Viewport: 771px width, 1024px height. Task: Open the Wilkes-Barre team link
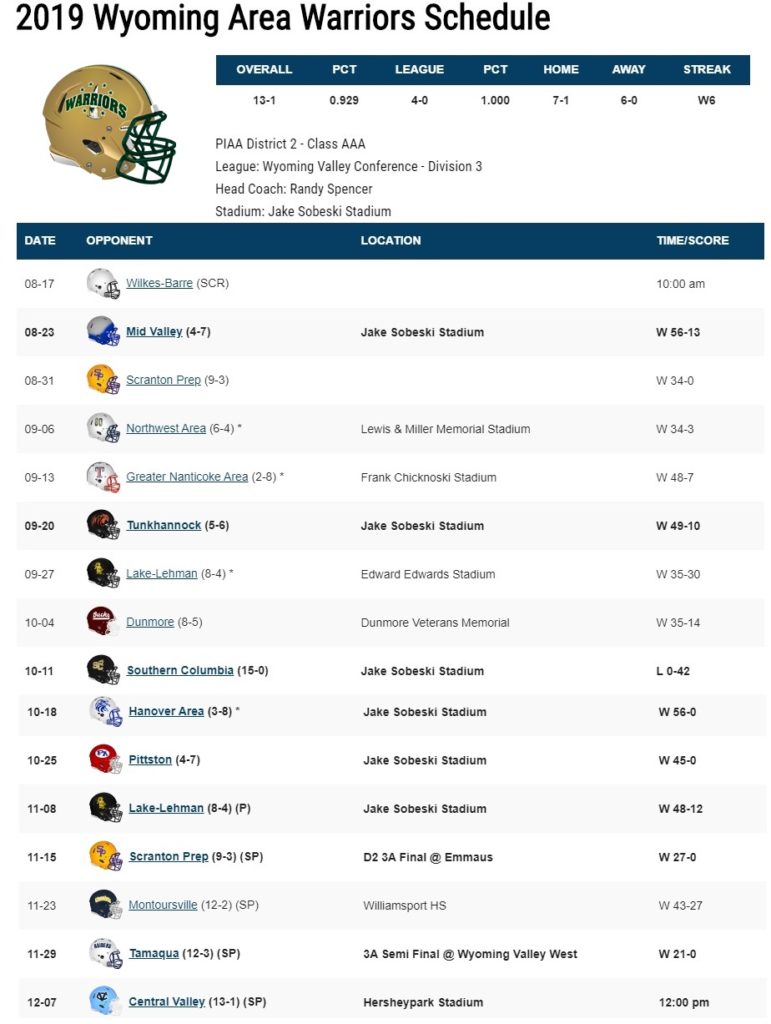(x=159, y=283)
